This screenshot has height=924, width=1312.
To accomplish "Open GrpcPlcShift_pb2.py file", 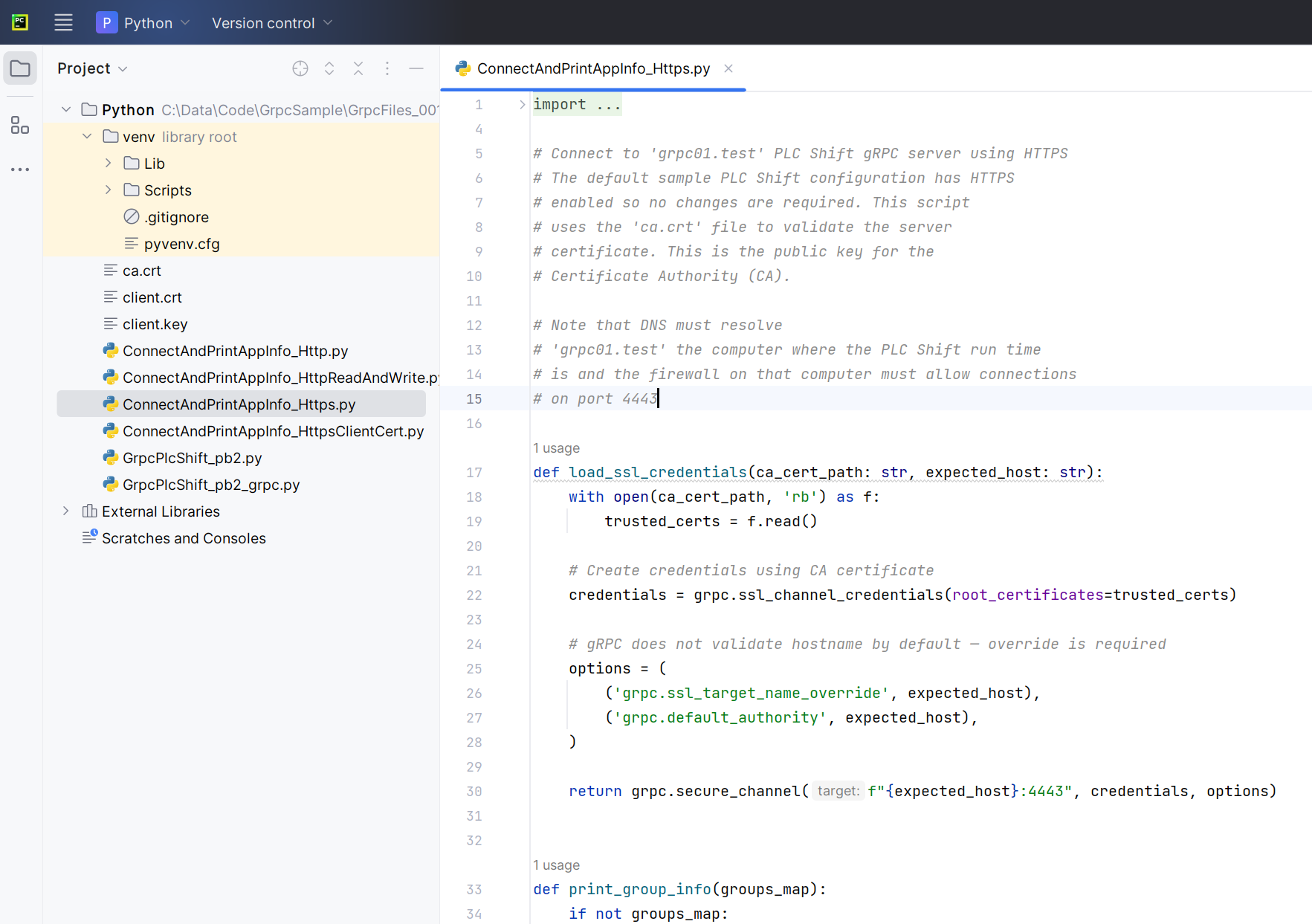I will coord(192,458).
